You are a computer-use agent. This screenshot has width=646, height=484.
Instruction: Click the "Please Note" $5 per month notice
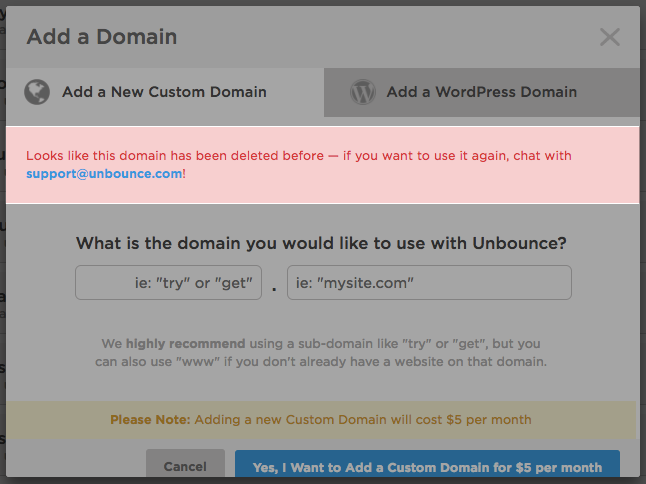pyautogui.click(x=321, y=420)
